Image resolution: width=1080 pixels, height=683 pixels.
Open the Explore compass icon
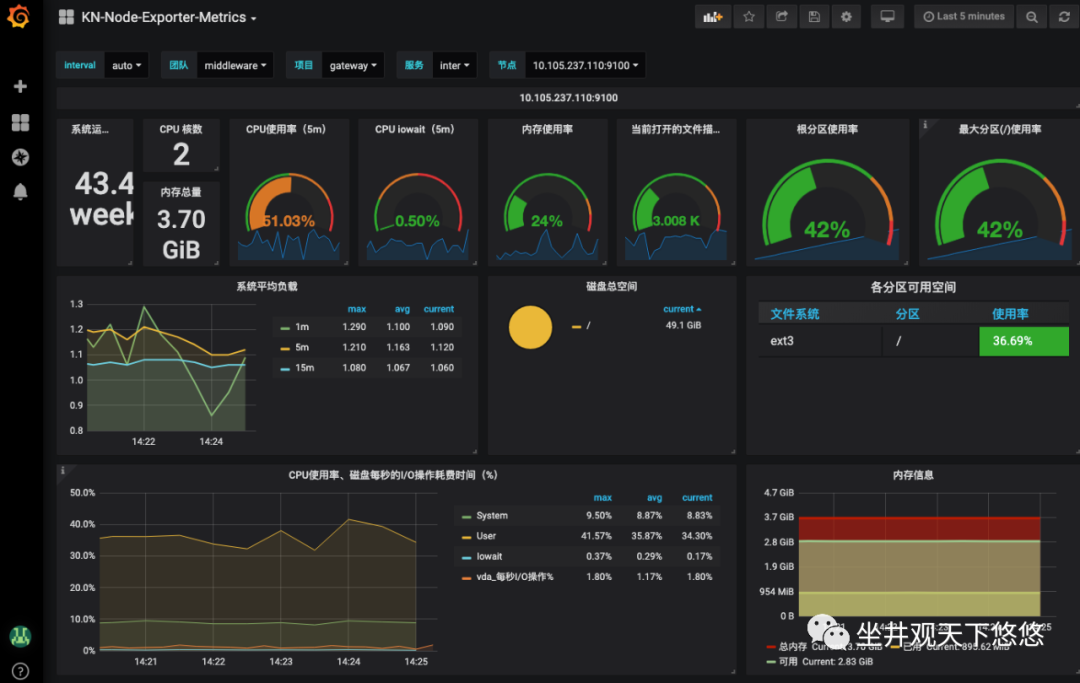pyautogui.click(x=20, y=157)
